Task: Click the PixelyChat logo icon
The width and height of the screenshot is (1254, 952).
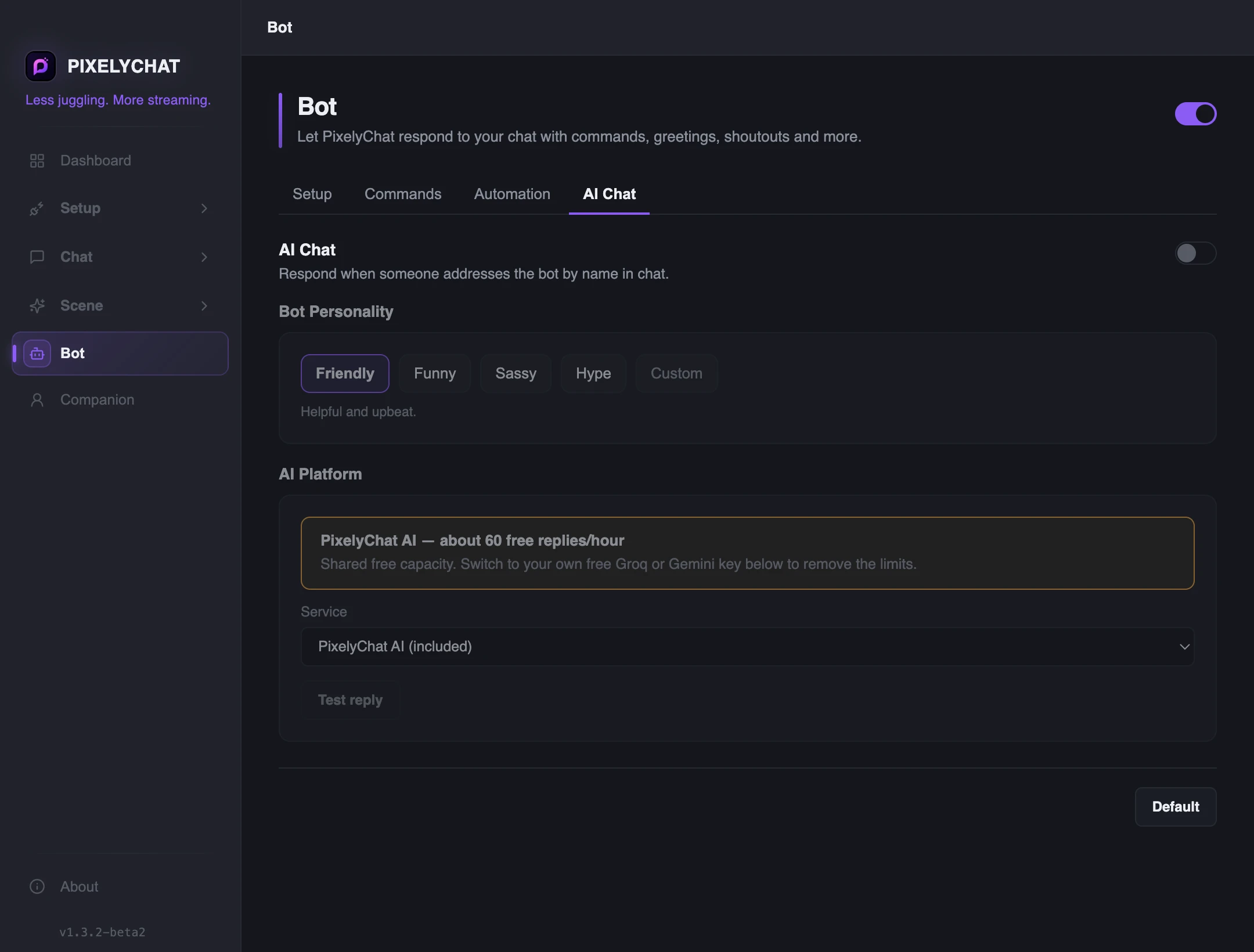Action: (41, 66)
